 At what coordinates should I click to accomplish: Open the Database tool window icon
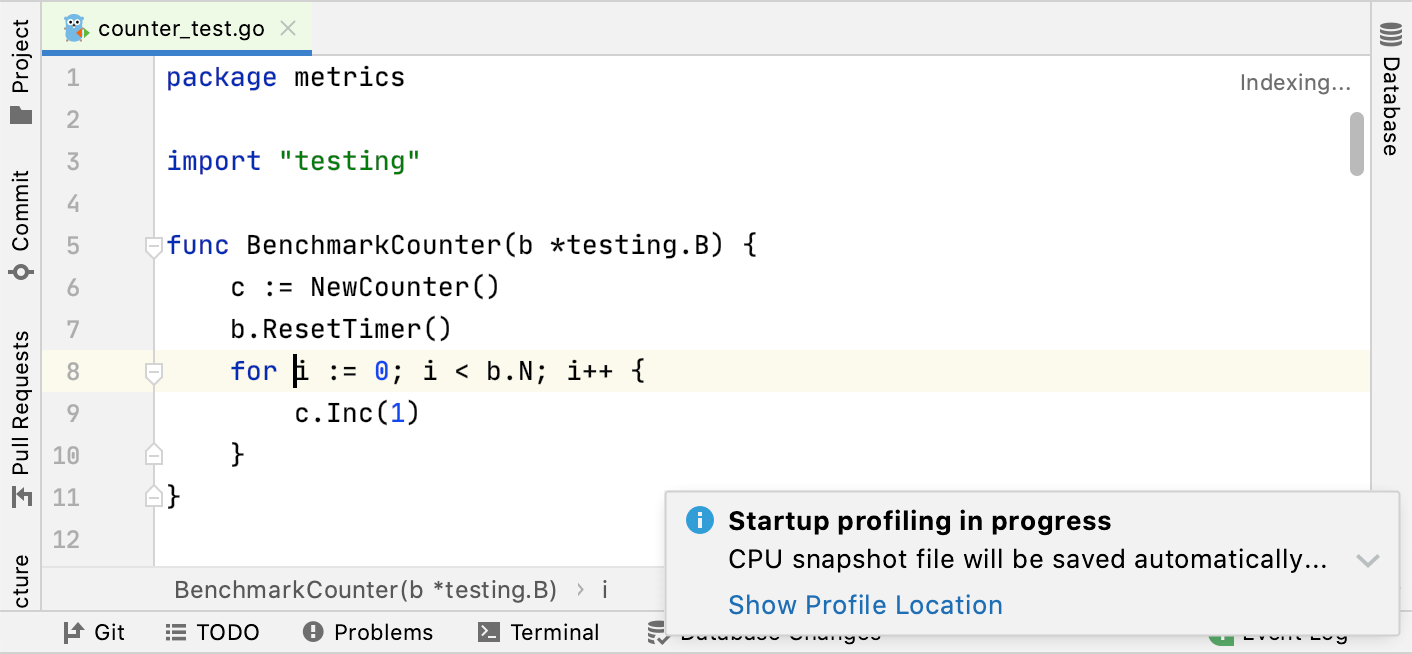point(1390,36)
